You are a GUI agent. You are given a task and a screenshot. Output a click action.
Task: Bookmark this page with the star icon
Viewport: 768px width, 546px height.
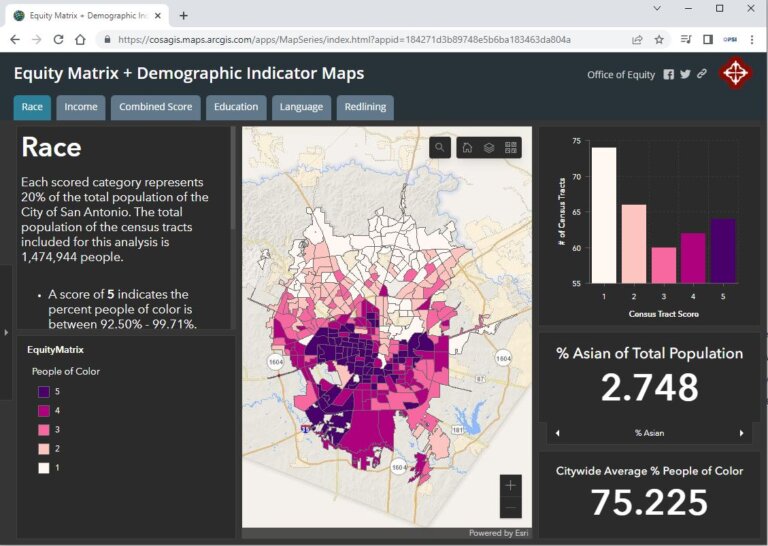pyautogui.click(x=659, y=40)
